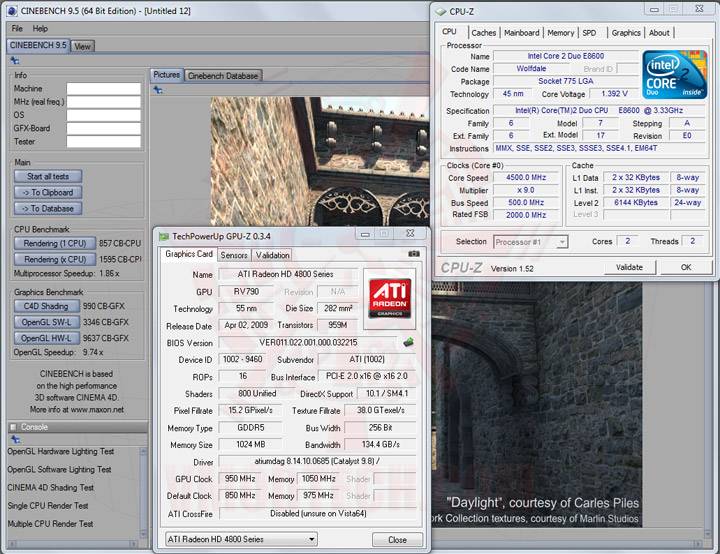720x554 pixels.
Task: Click the 1595 CB-CPU render score
Action: (120, 260)
